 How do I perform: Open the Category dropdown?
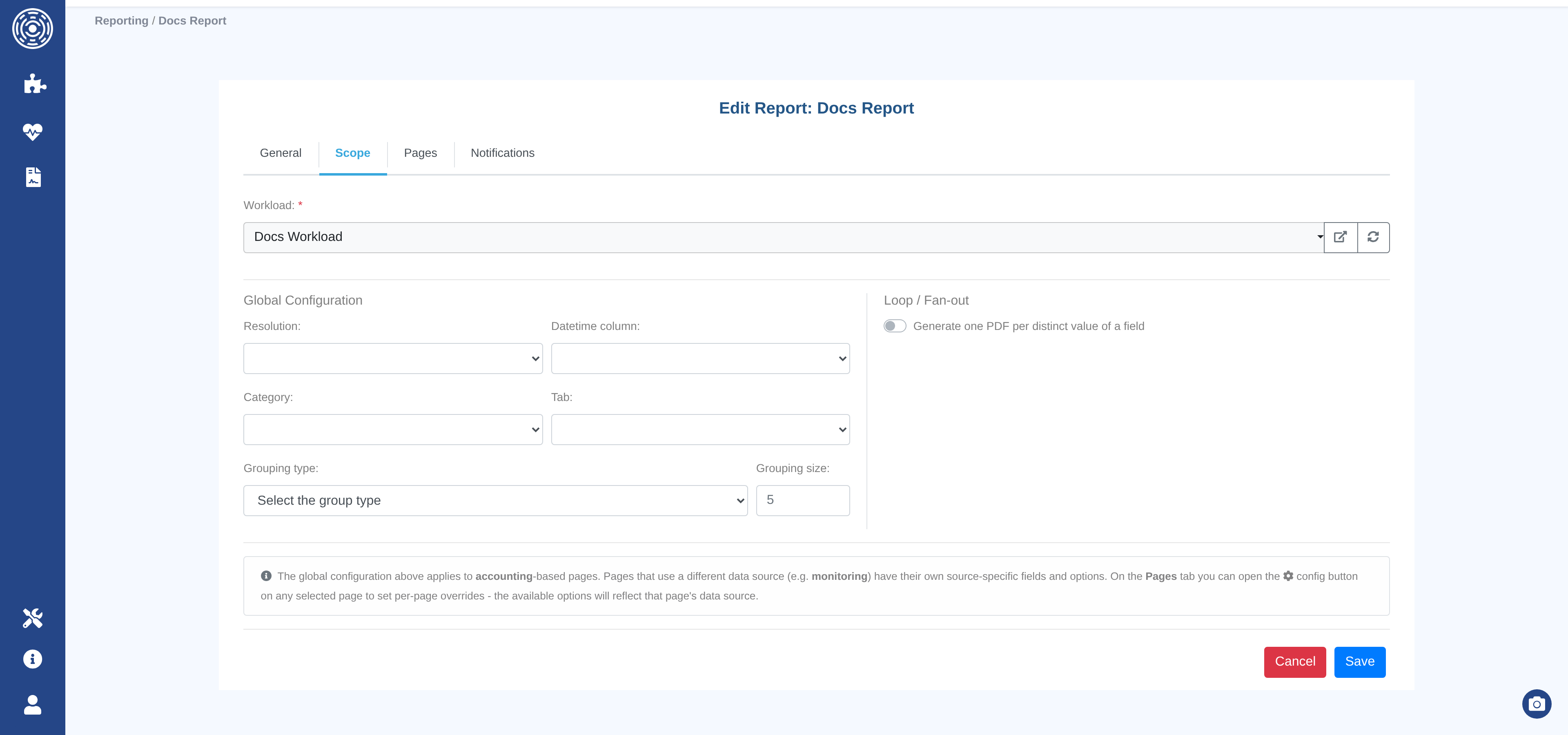click(392, 430)
